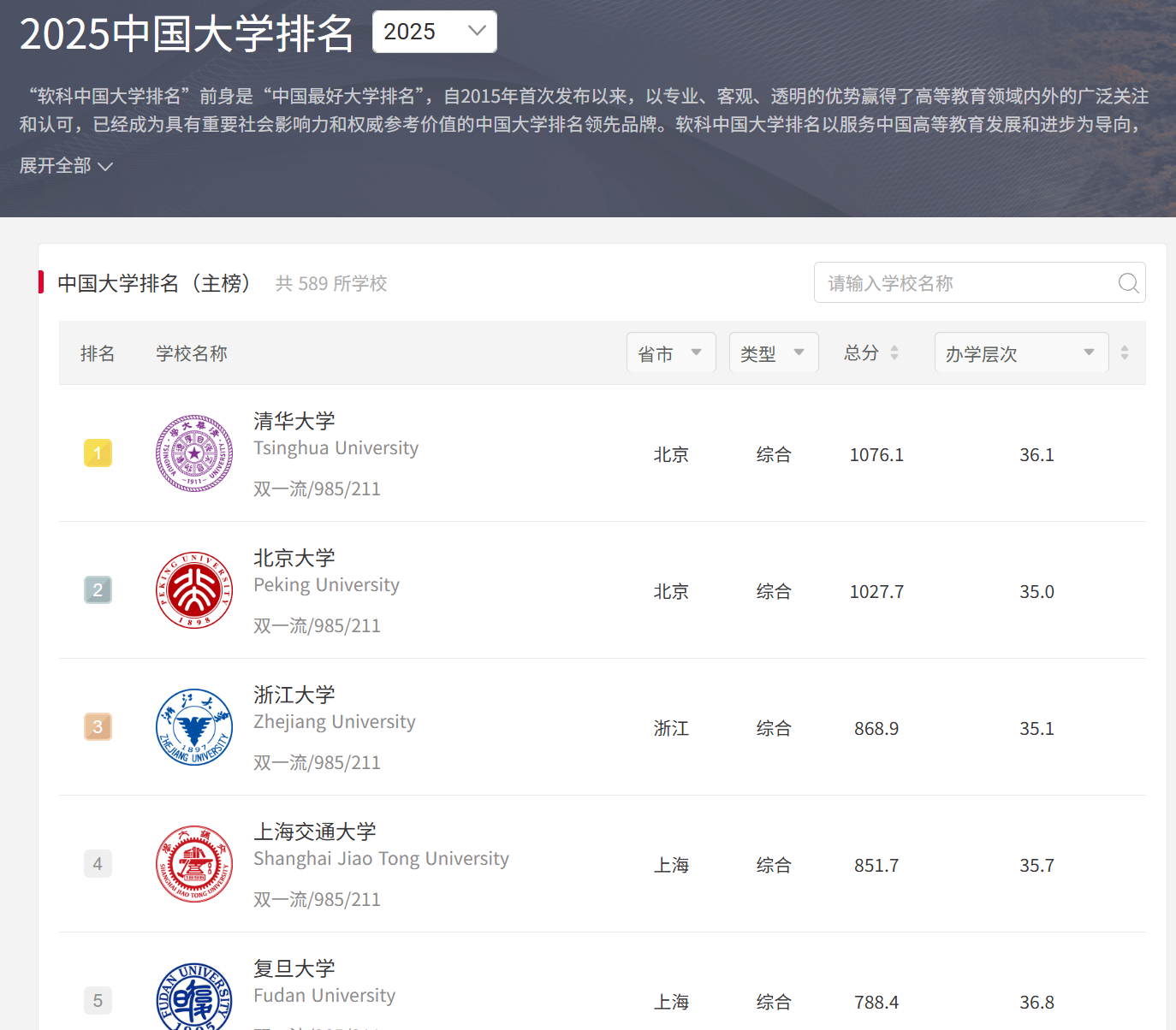Click 办学层次 value 35.7

(x=1036, y=866)
